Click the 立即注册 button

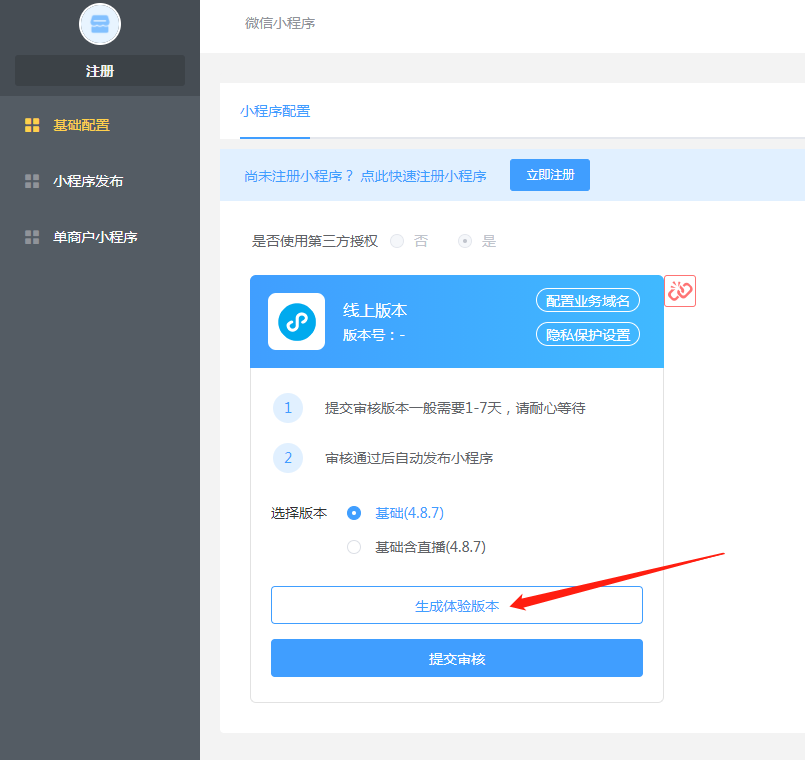[550, 175]
